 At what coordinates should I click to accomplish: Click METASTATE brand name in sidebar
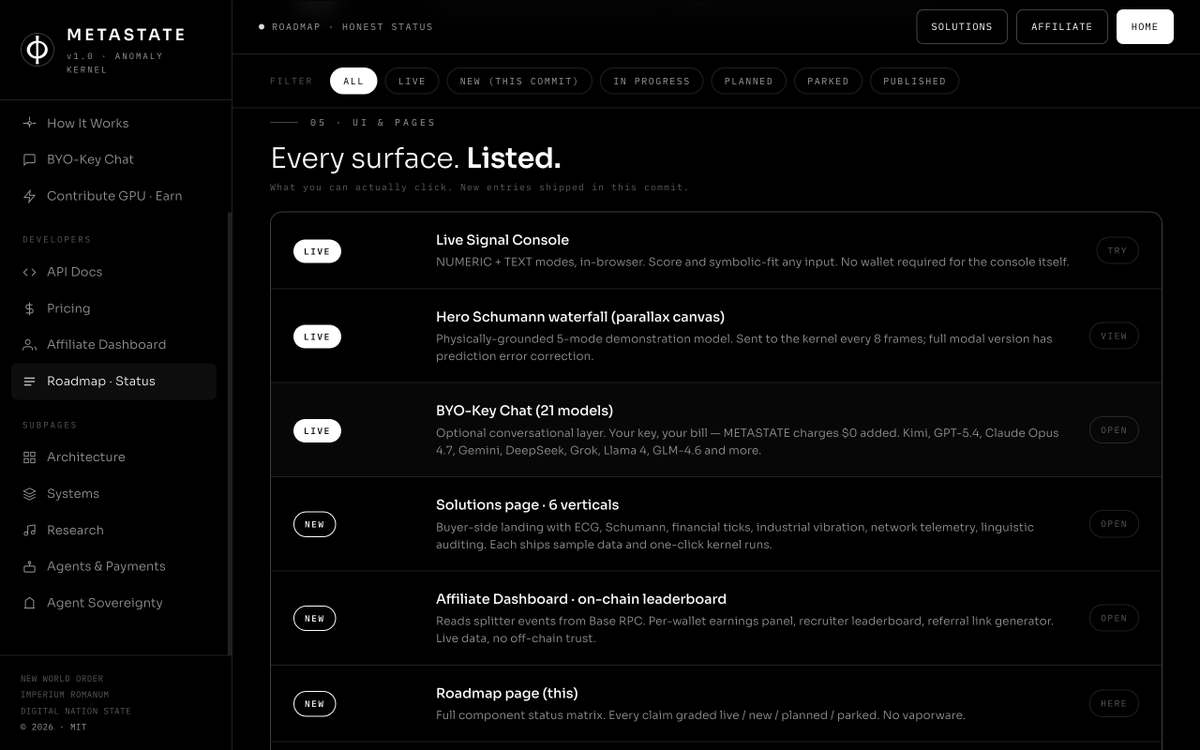(x=126, y=34)
